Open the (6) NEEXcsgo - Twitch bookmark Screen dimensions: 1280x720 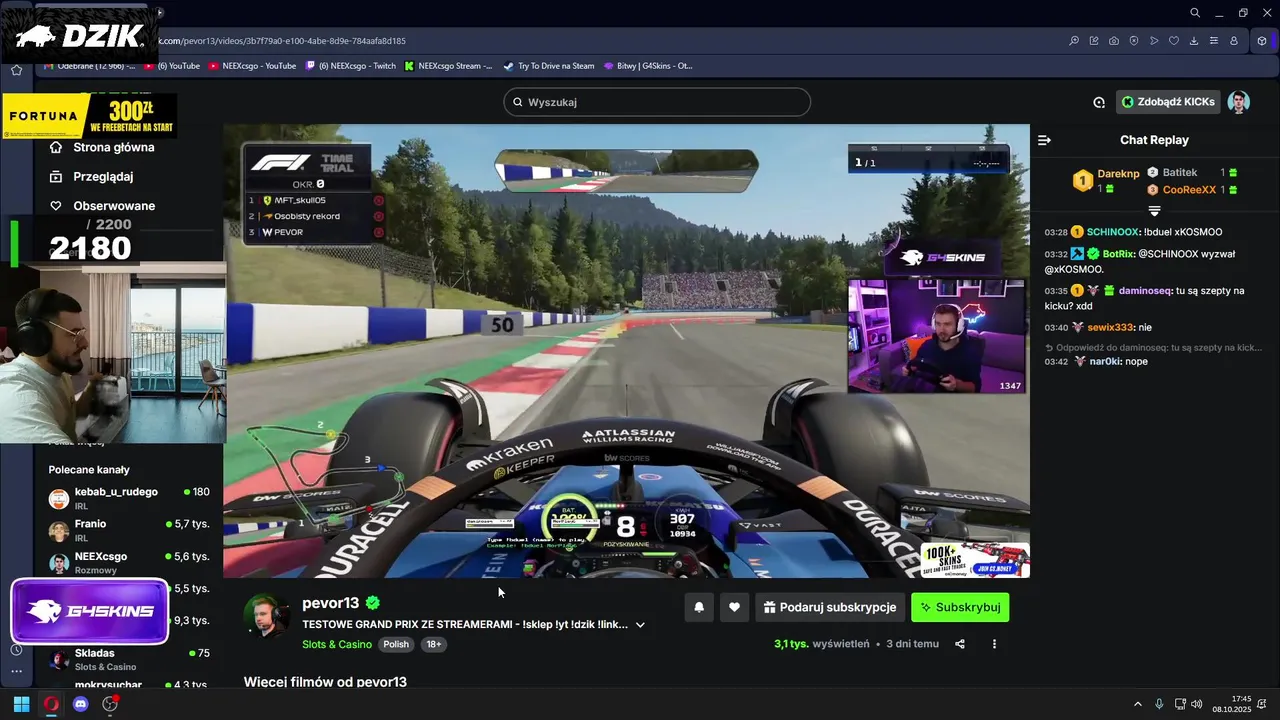(x=350, y=66)
